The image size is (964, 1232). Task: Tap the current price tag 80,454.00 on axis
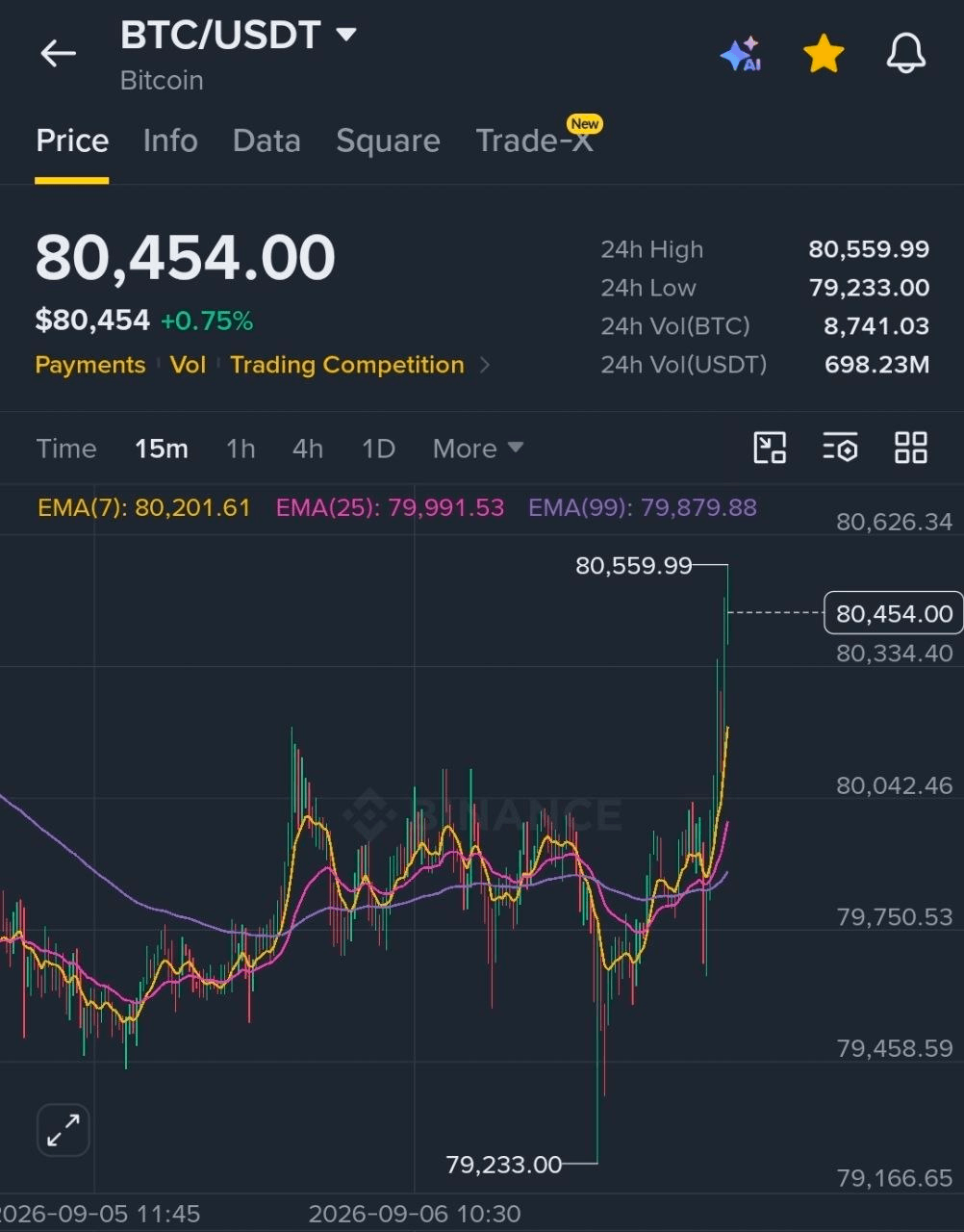pos(894,613)
